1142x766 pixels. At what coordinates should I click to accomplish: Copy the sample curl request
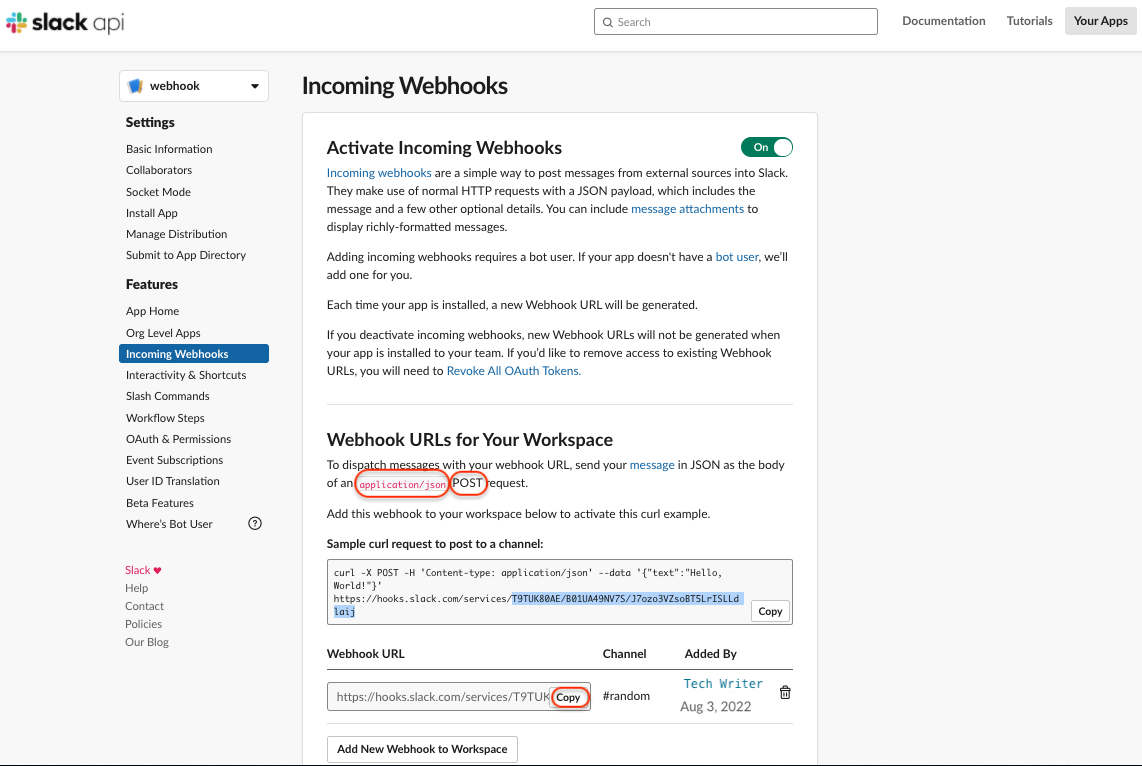[770, 611]
